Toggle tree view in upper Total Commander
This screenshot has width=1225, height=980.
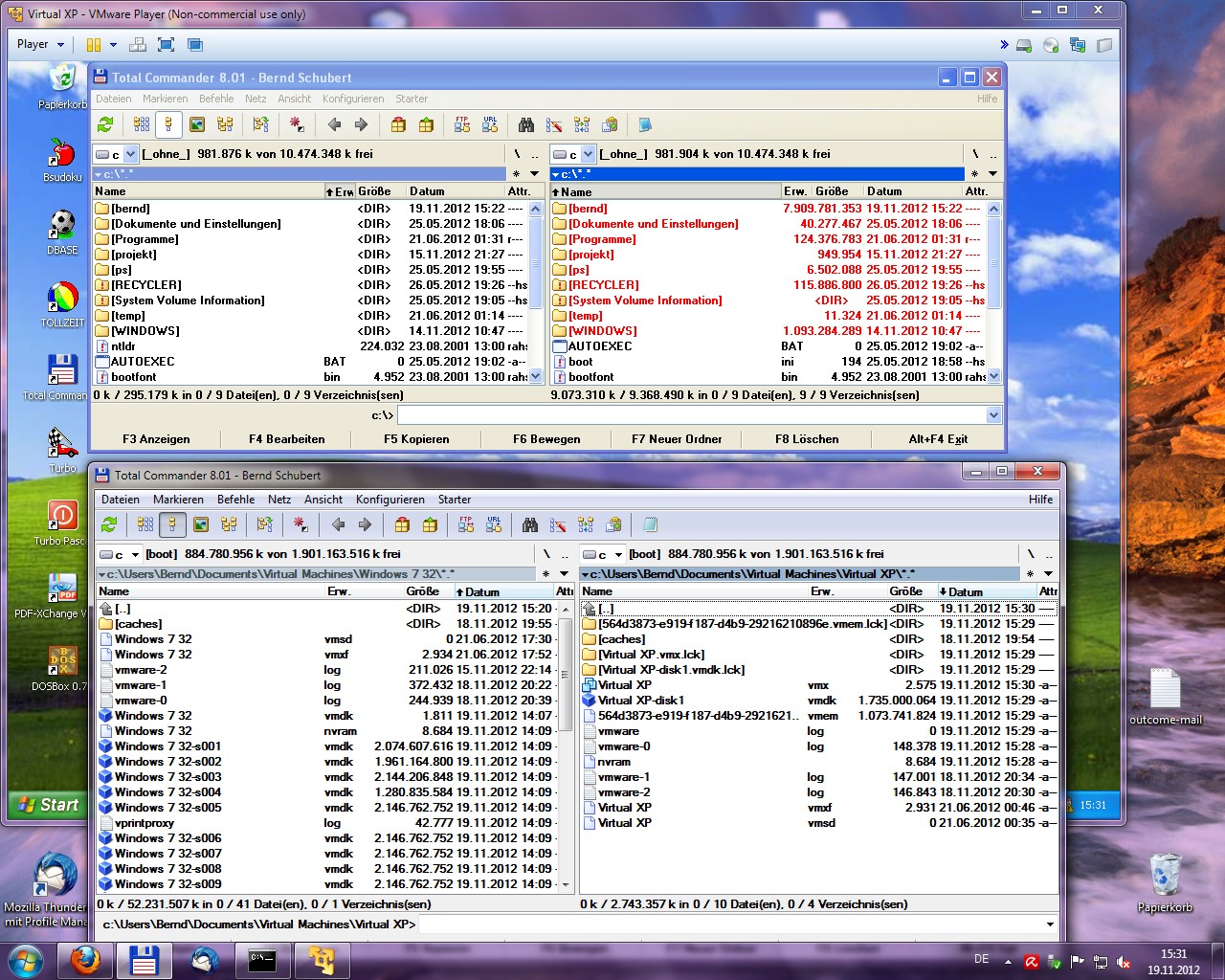225,124
